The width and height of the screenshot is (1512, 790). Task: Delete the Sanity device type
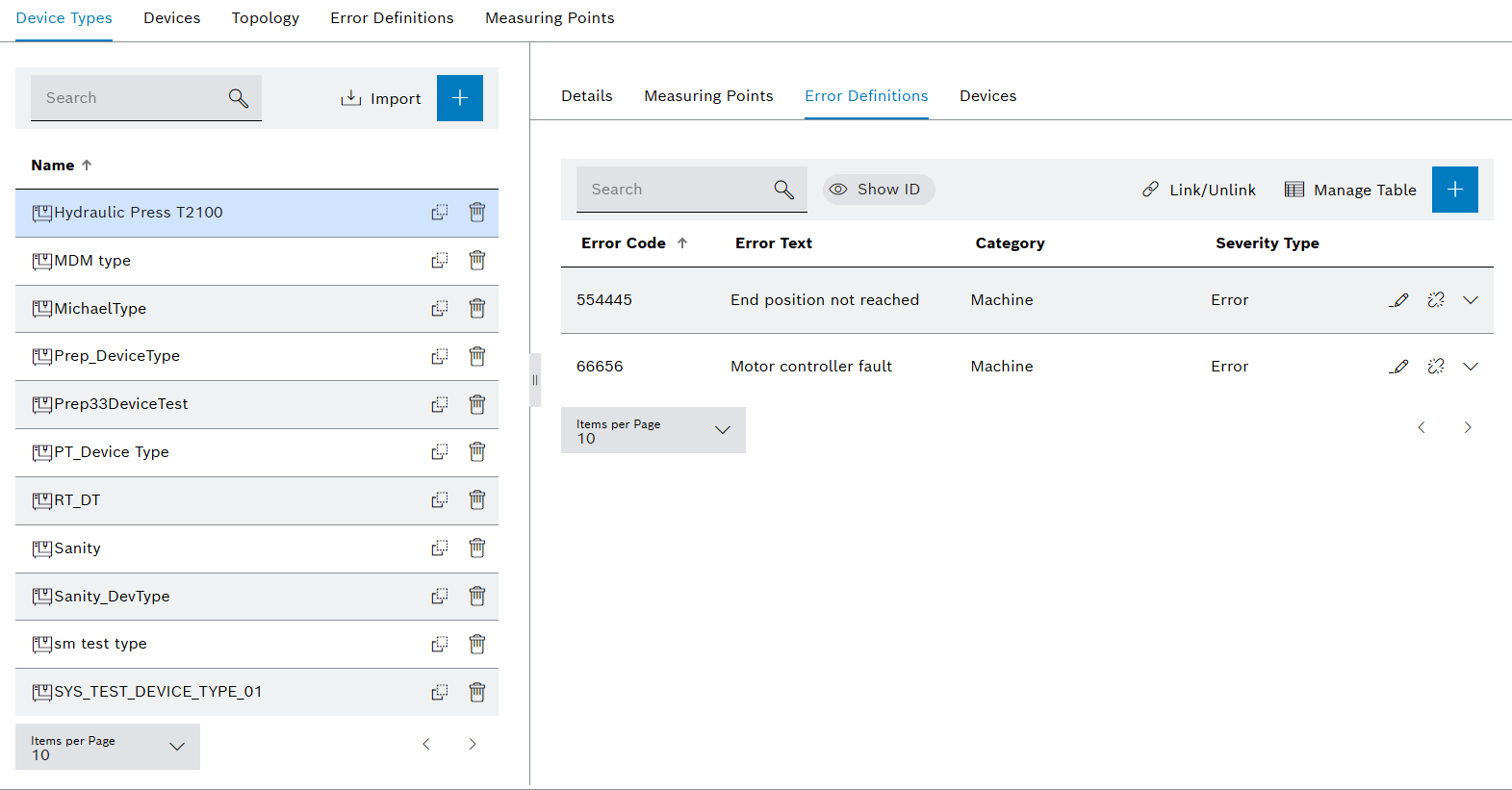click(x=476, y=548)
